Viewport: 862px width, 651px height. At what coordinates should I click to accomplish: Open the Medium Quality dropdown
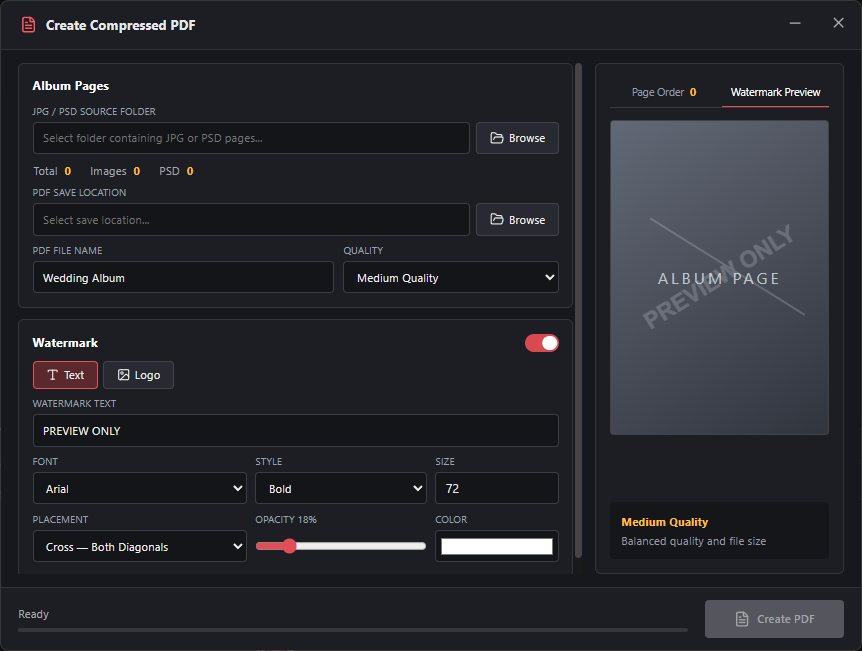(x=451, y=277)
